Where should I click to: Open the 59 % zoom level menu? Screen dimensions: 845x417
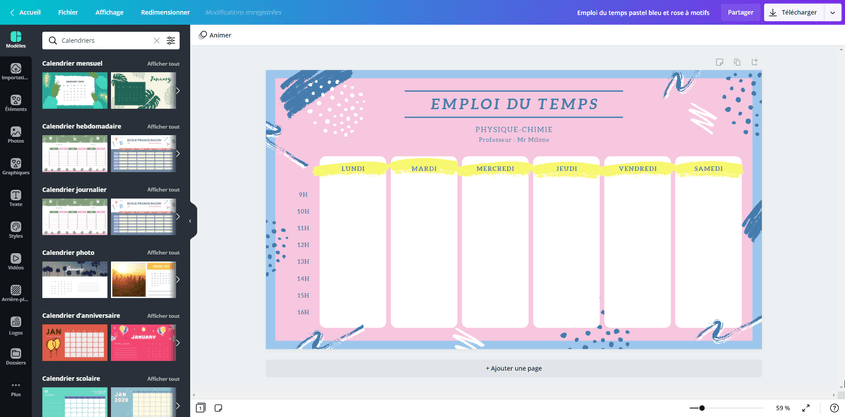[782, 408]
